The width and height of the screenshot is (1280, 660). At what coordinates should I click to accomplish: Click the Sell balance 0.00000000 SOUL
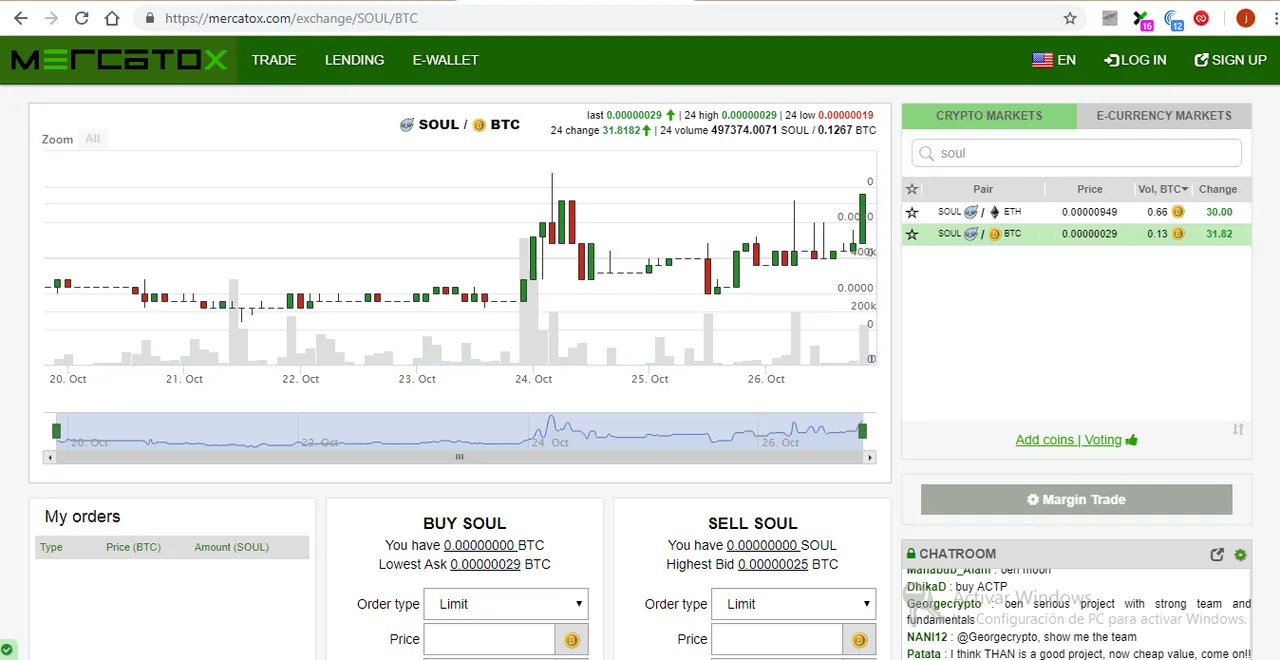click(x=763, y=545)
